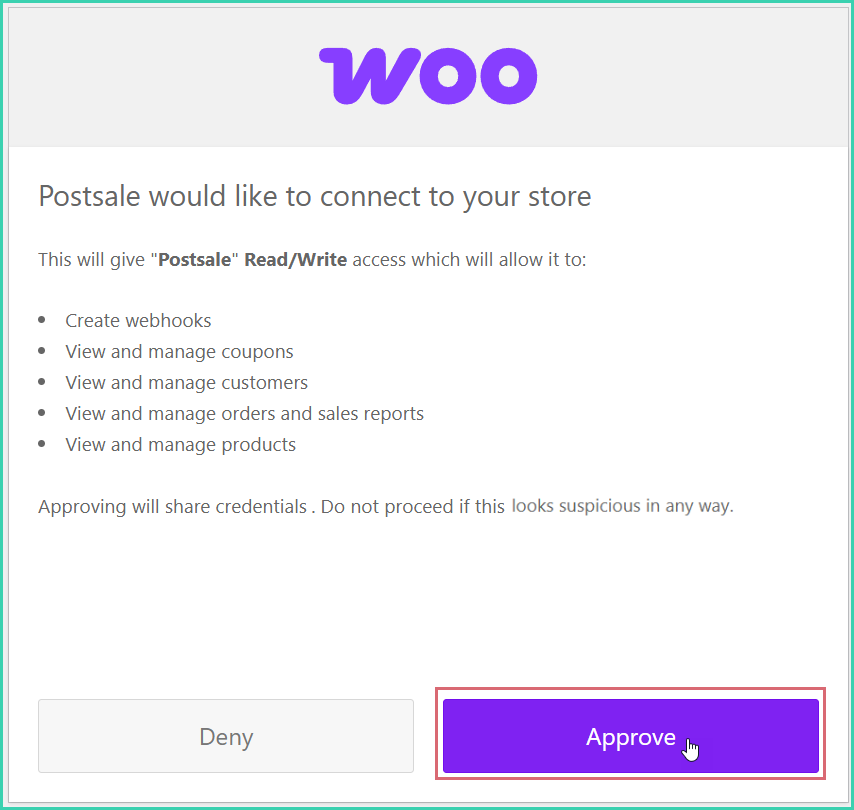Image resolution: width=854 pixels, height=810 pixels.
Task: Click the gray header banner area
Action: click(x=150, y=75)
